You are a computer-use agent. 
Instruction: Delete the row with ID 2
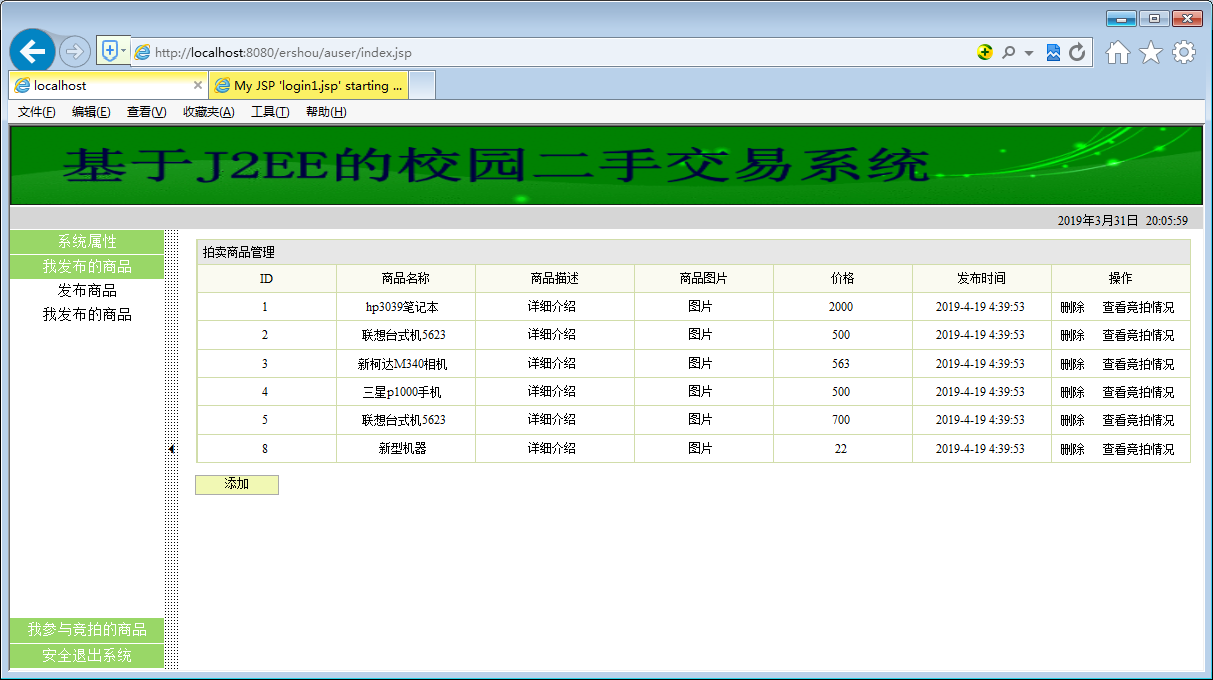coord(1072,335)
